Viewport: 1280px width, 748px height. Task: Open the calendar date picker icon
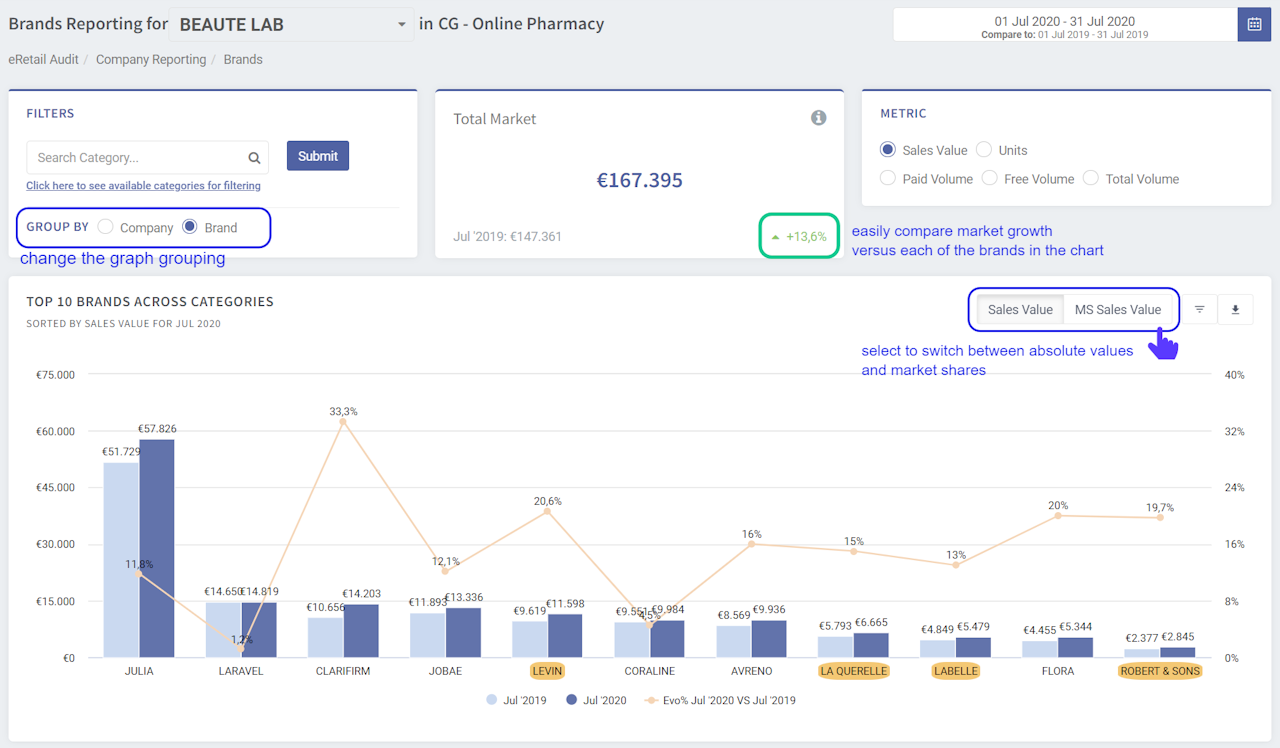[1254, 24]
